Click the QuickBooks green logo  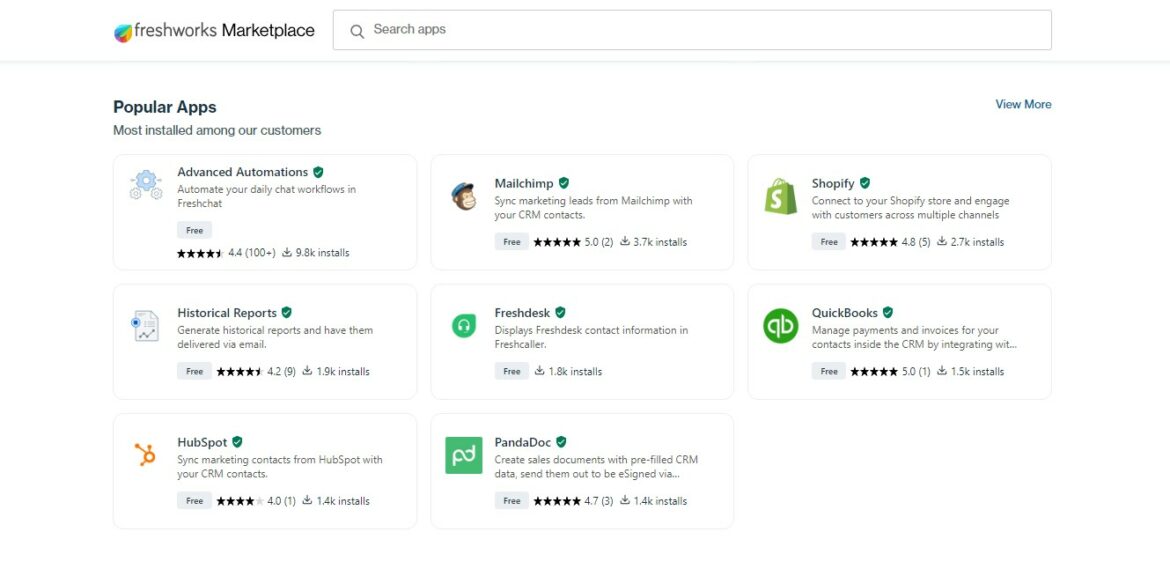(x=780, y=326)
